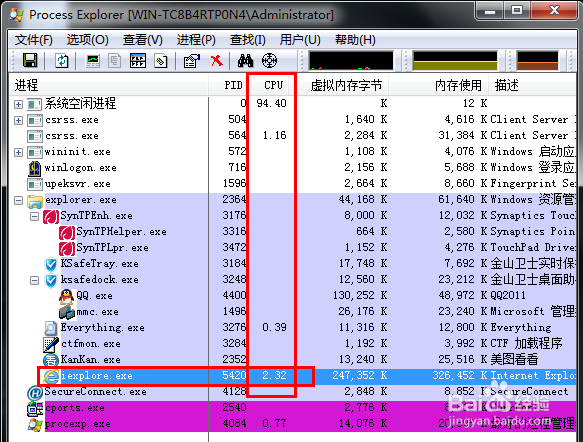Click the SynTPEnh.exe red Synaptics icon
Screen dimensions: 583x442
(x=51, y=216)
